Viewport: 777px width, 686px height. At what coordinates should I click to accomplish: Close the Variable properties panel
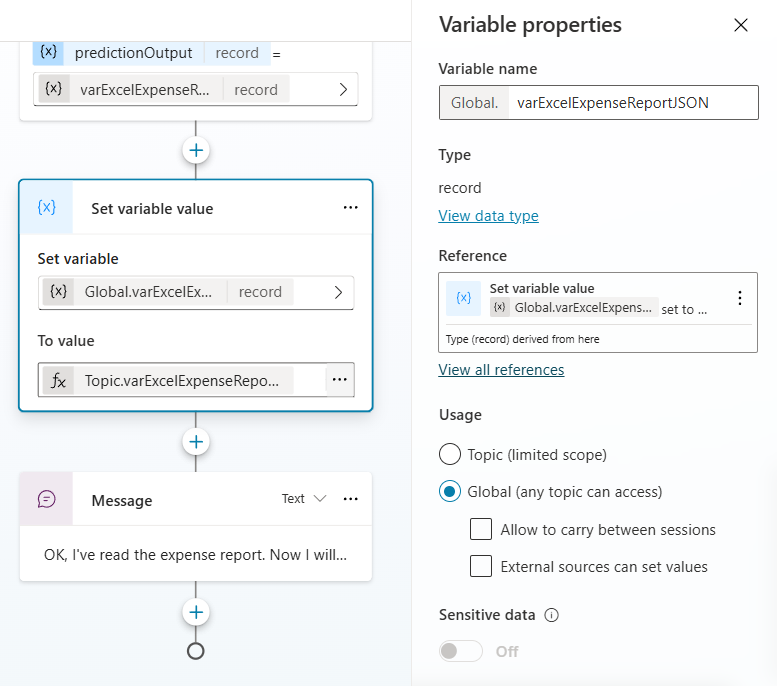(x=741, y=25)
